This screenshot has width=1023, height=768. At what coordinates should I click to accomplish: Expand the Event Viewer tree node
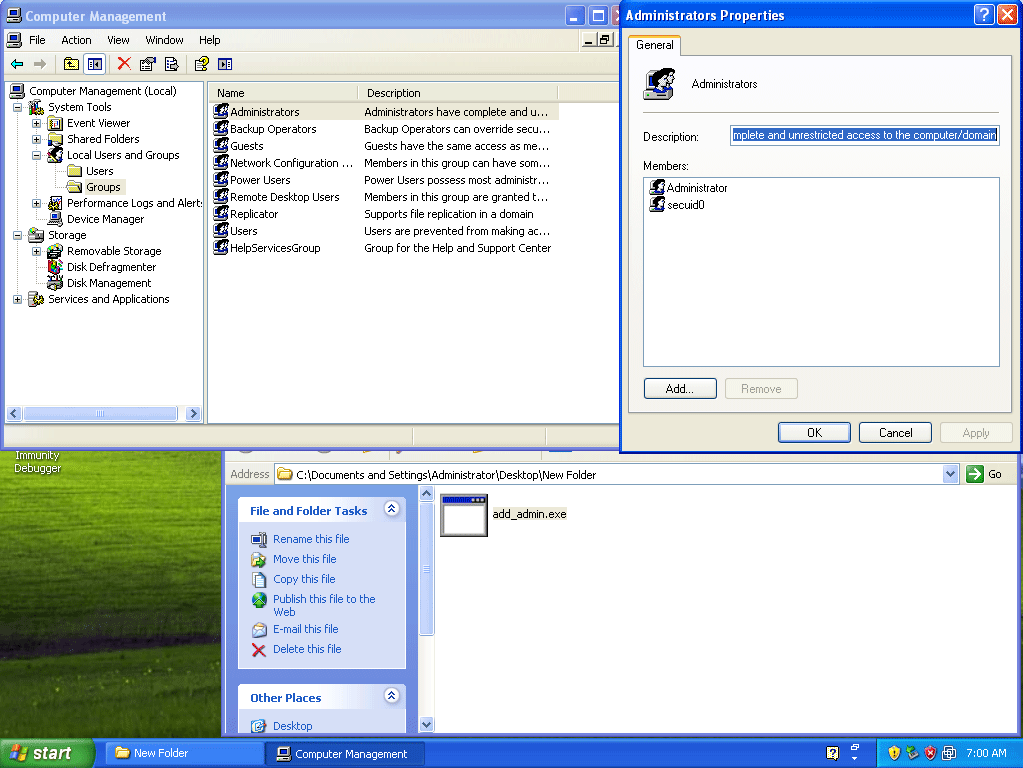pos(37,123)
